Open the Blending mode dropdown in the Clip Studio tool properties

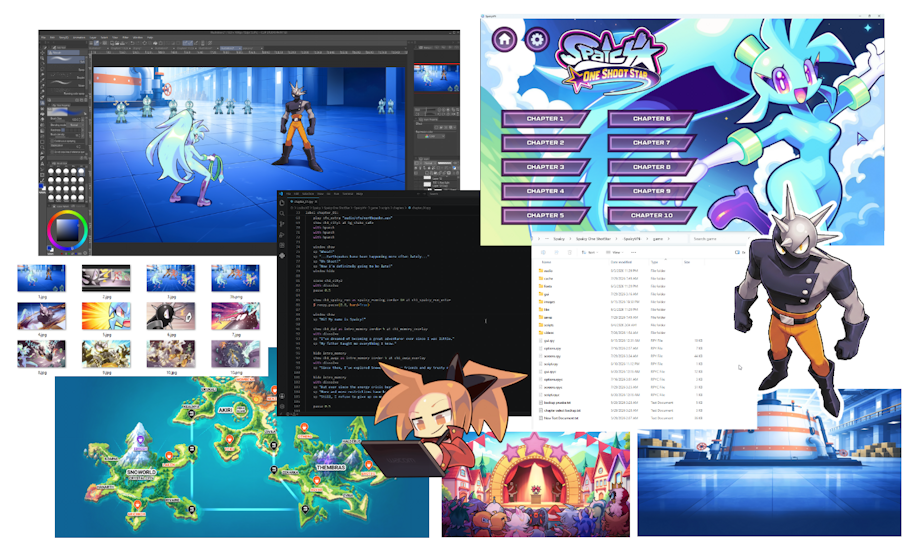[75, 124]
